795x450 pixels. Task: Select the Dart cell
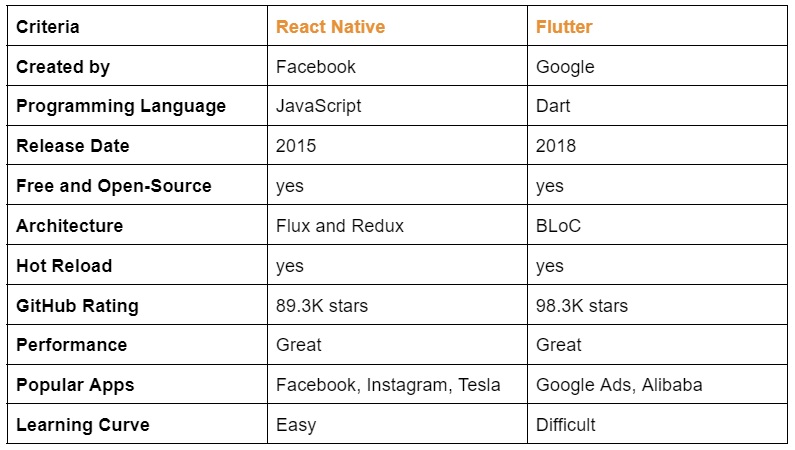pos(657,105)
